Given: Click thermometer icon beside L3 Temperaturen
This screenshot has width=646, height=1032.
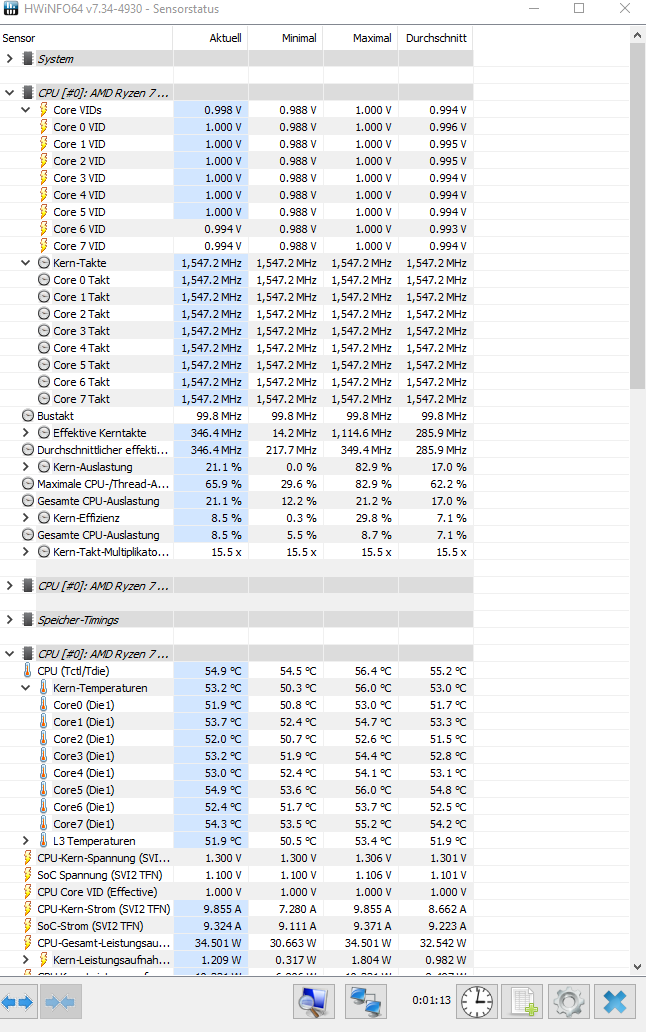Looking at the screenshot, I should pos(43,840).
